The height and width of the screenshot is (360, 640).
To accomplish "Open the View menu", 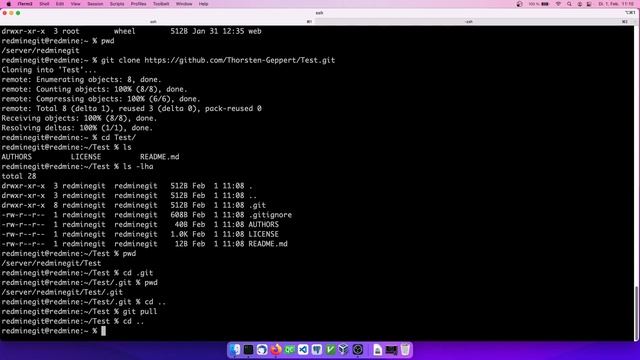I will point(76,4).
